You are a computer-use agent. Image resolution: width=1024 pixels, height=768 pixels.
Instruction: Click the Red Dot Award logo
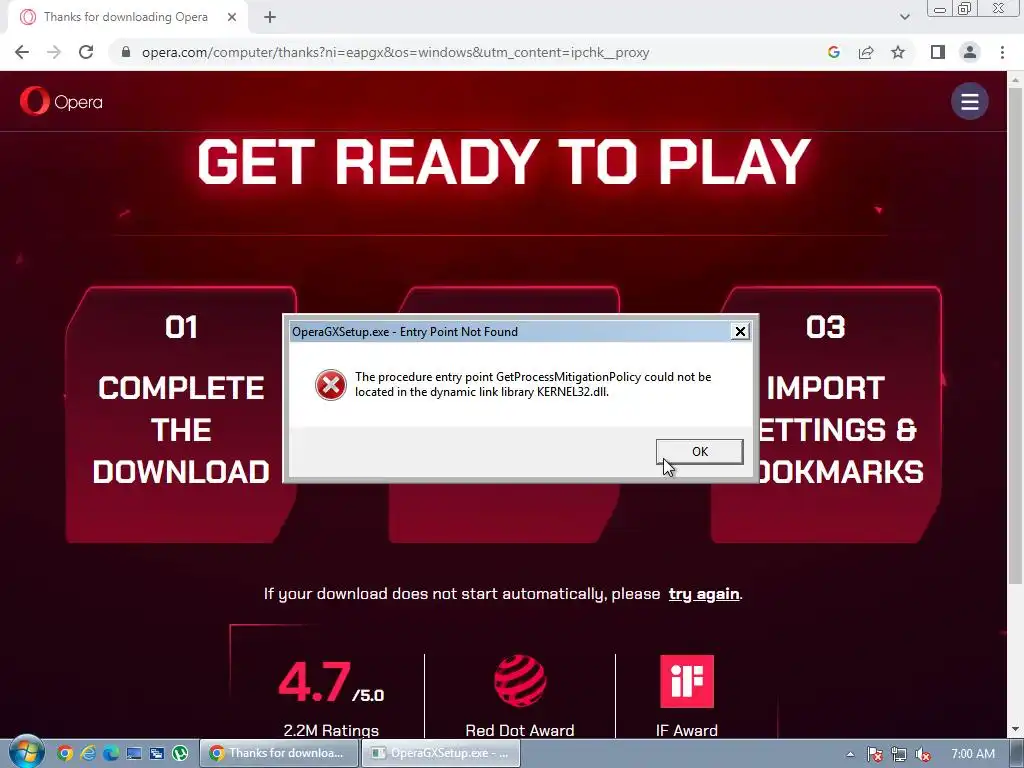click(x=520, y=681)
